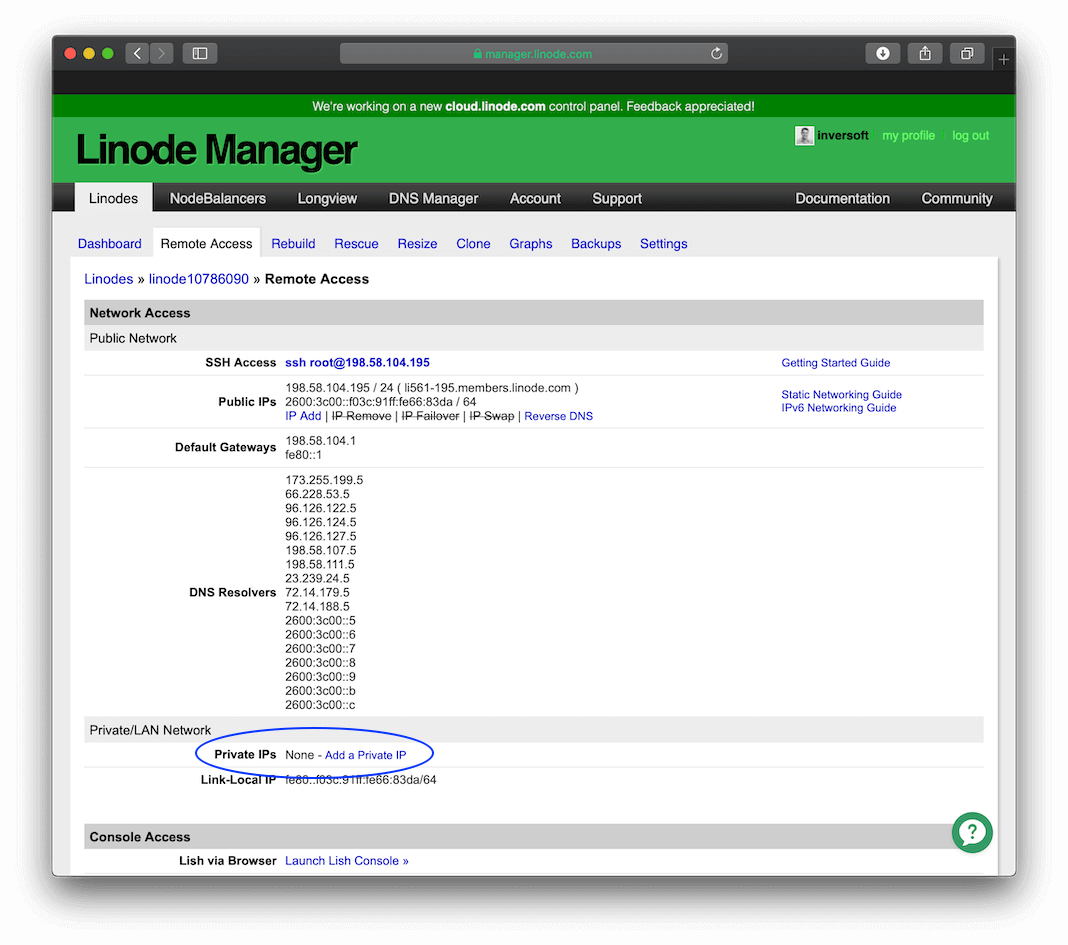1068x945 pixels.
Task: Click DNS resolver 66.228.53.5
Action: point(317,494)
